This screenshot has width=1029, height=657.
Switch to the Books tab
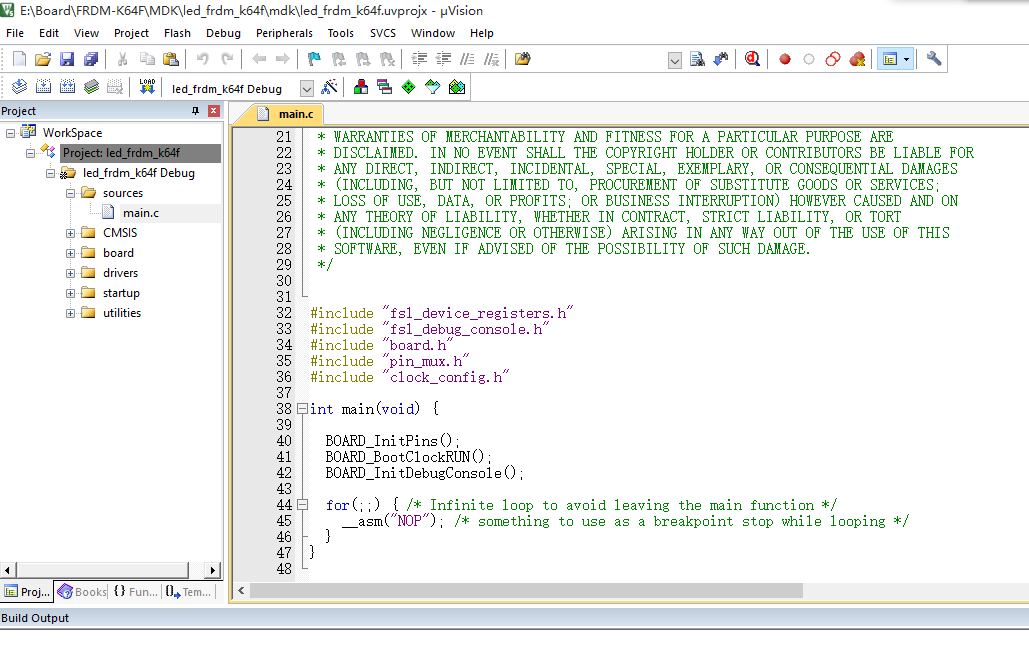click(82, 592)
